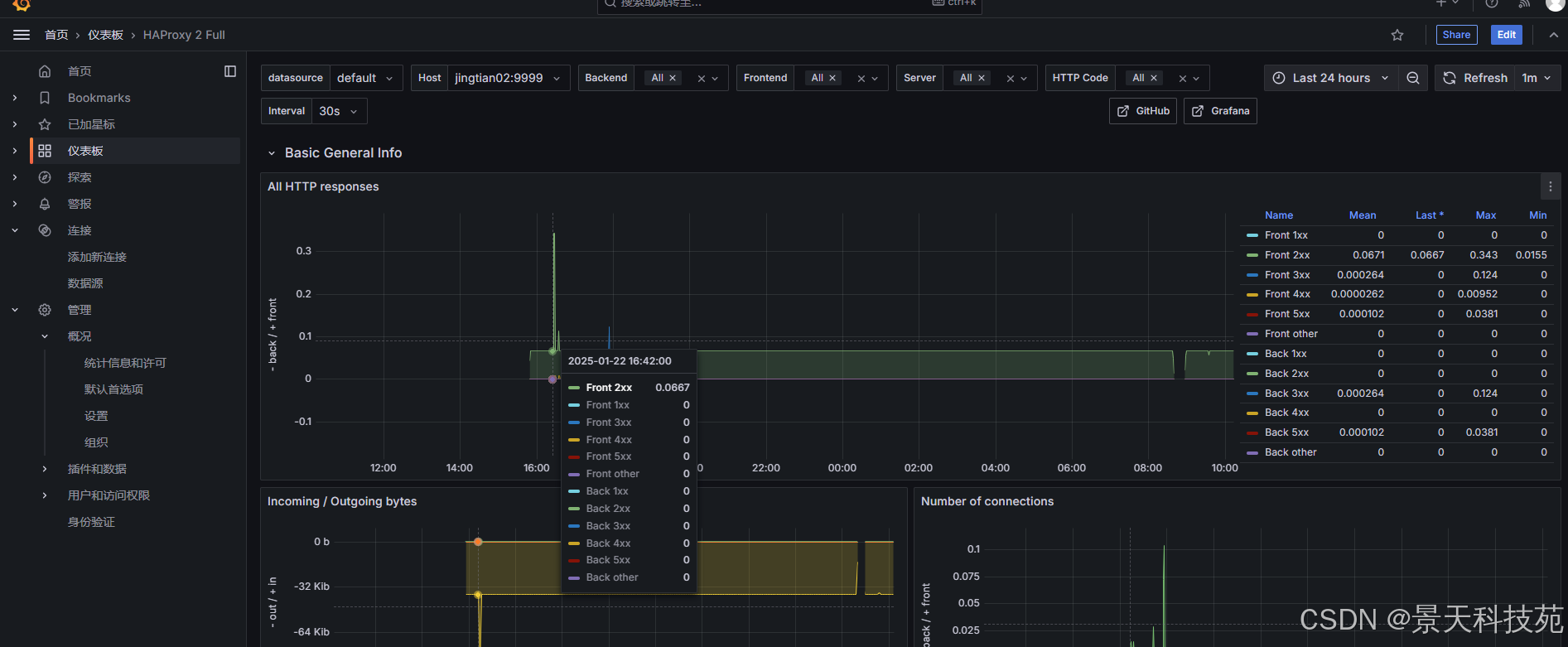The width and height of the screenshot is (1568, 647).
Task: Open the Interval 30s dropdown
Action: pos(340,111)
